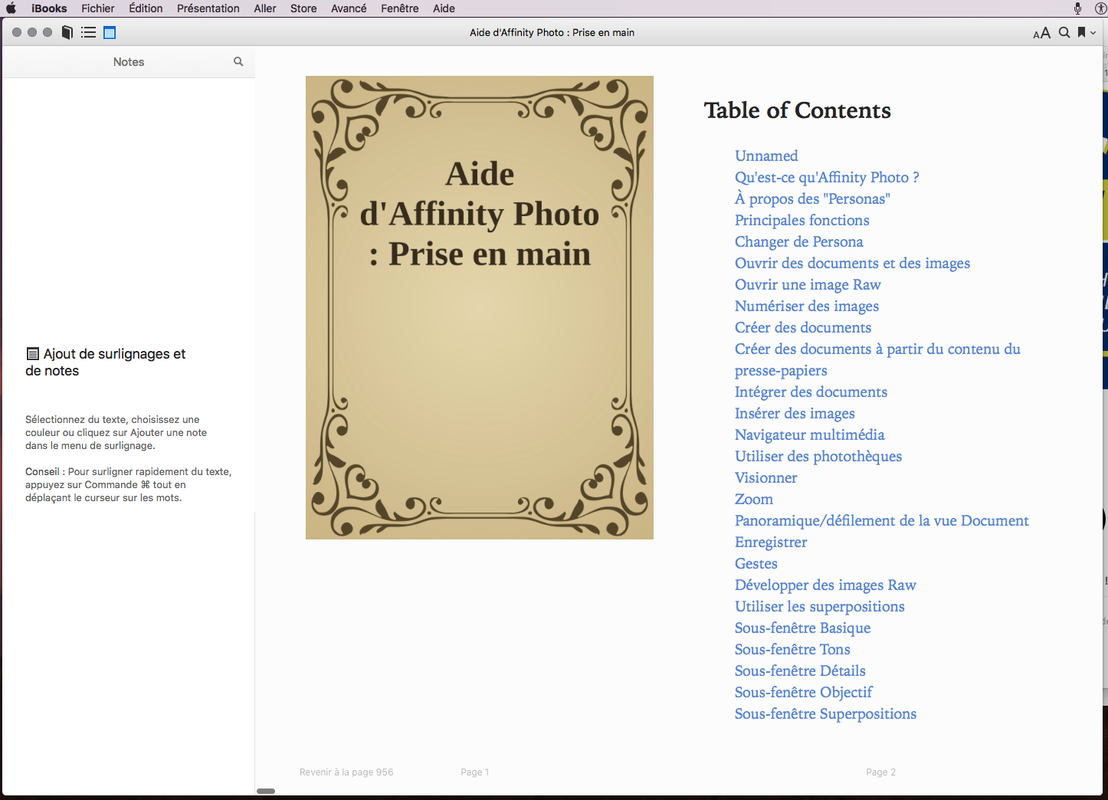Open Créer des documents link
Viewport: 1108px width, 800px height.
pyautogui.click(x=803, y=327)
